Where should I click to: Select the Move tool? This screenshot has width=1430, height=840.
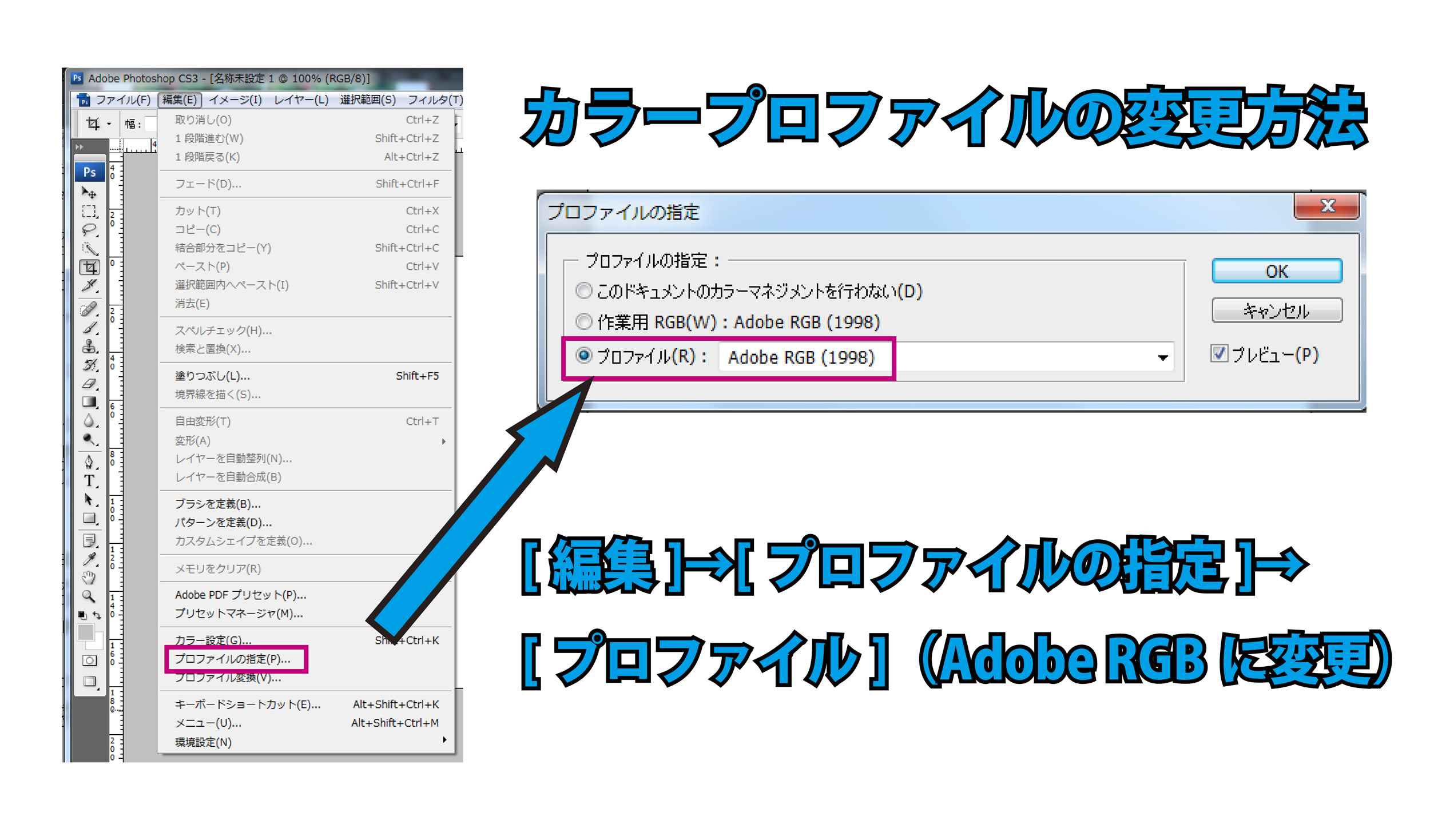pyautogui.click(x=89, y=193)
